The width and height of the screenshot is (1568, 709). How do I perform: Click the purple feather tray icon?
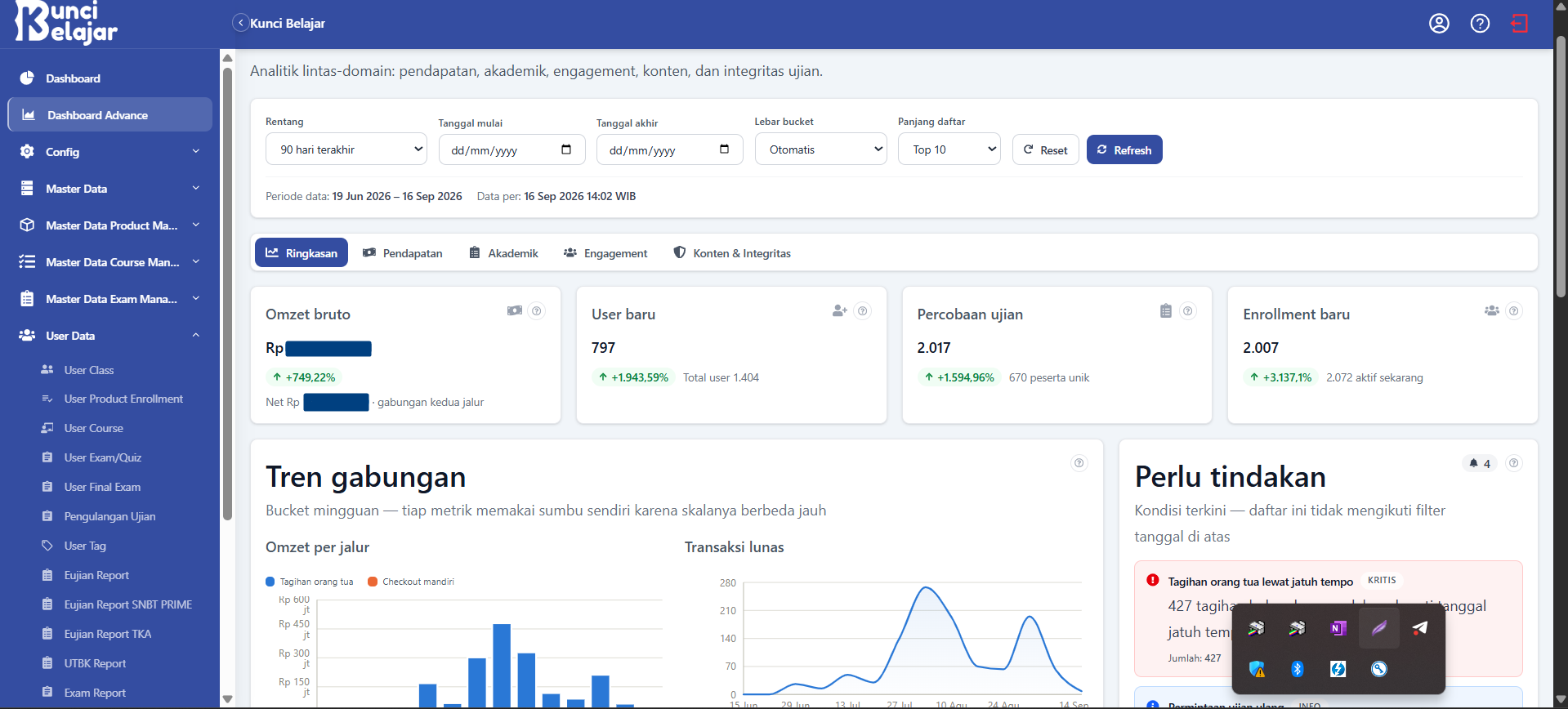point(1378,628)
